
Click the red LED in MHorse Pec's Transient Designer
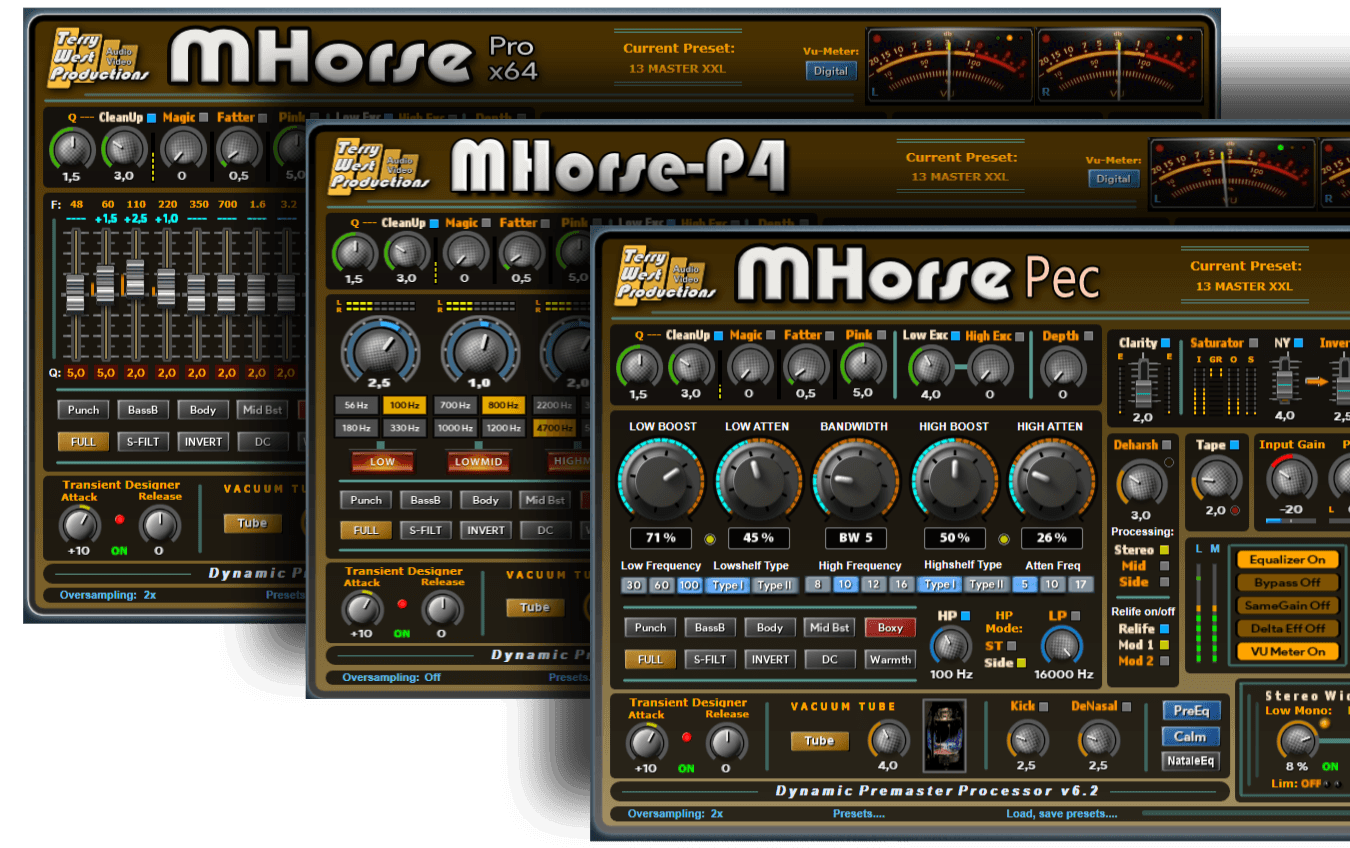pos(687,737)
